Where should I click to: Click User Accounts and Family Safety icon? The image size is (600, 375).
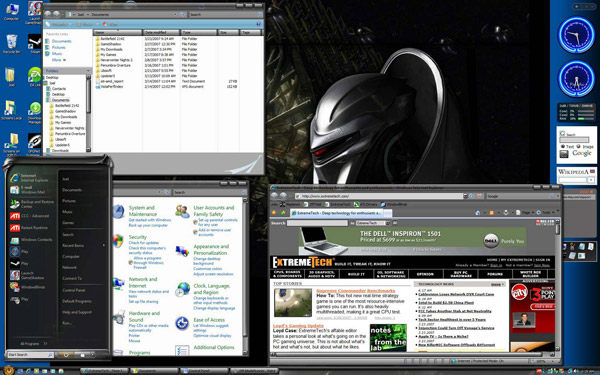[x=182, y=211]
